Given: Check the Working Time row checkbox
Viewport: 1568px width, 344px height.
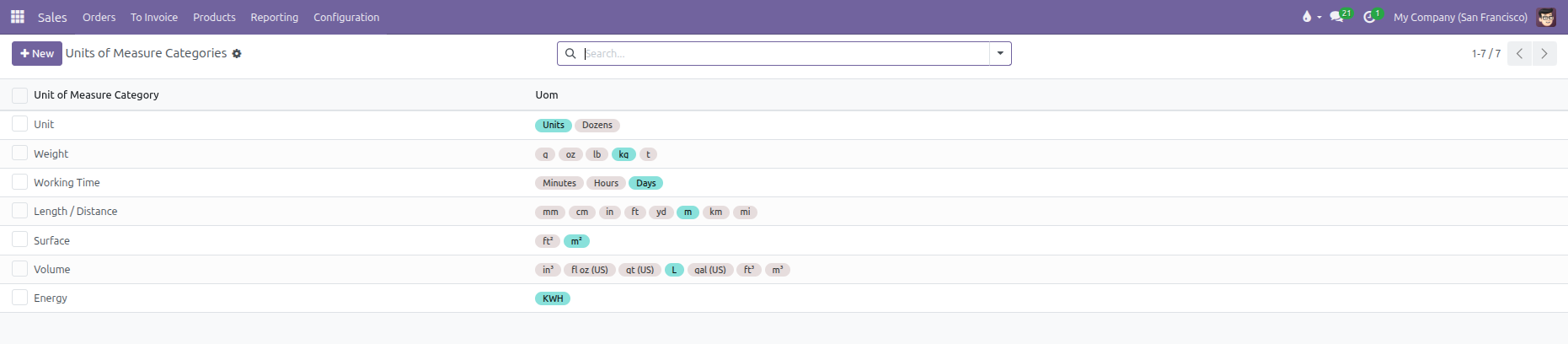Looking at the screenshot, I should (x=20, y=182).
